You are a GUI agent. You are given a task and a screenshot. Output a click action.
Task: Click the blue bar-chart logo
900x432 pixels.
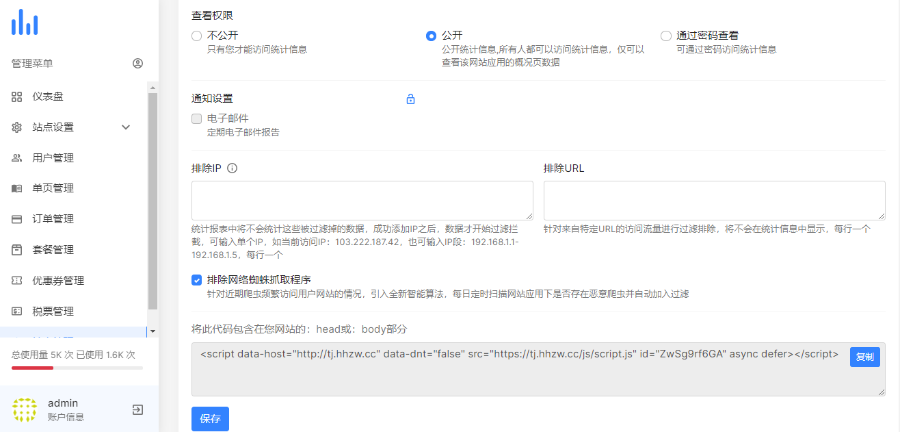pos(25,22)
